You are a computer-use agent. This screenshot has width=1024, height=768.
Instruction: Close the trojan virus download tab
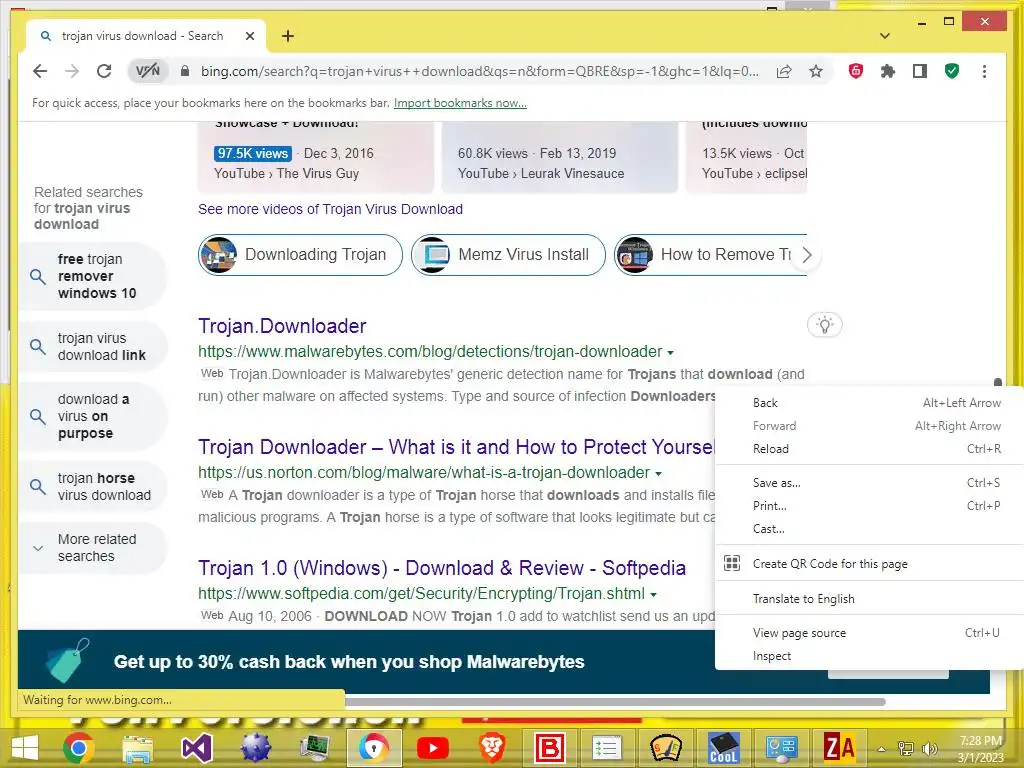[x=249, y=36]
